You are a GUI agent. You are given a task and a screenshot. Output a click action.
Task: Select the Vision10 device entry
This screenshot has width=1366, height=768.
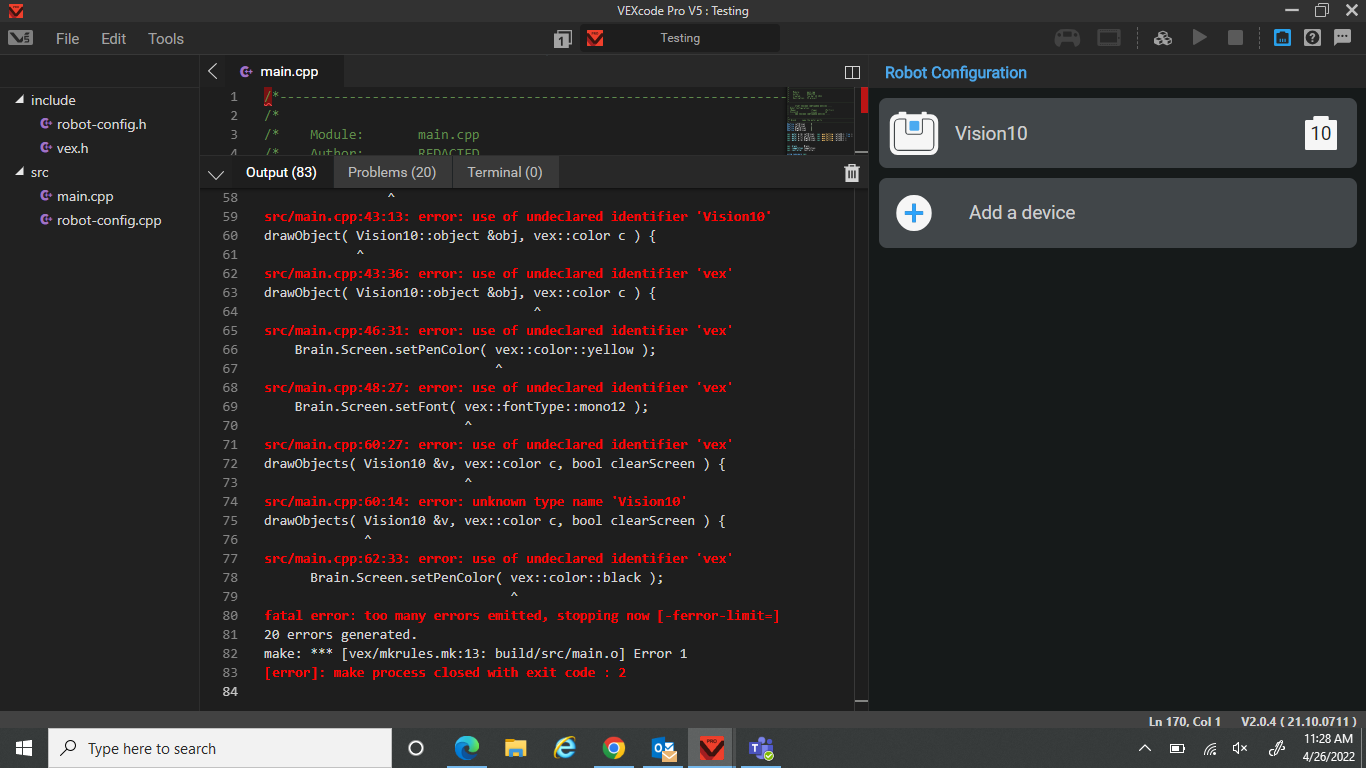1118,133
